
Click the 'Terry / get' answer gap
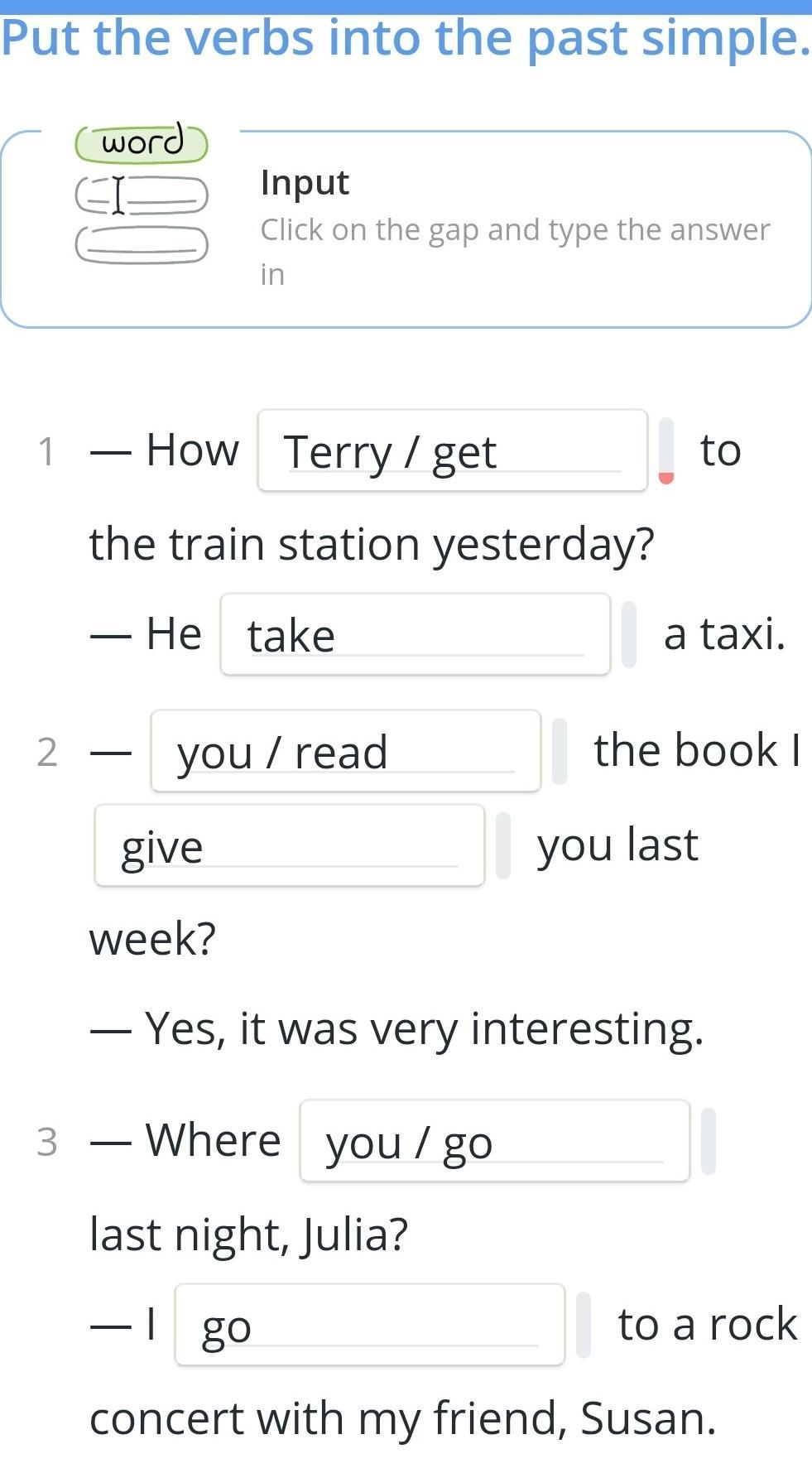point(452,450)
